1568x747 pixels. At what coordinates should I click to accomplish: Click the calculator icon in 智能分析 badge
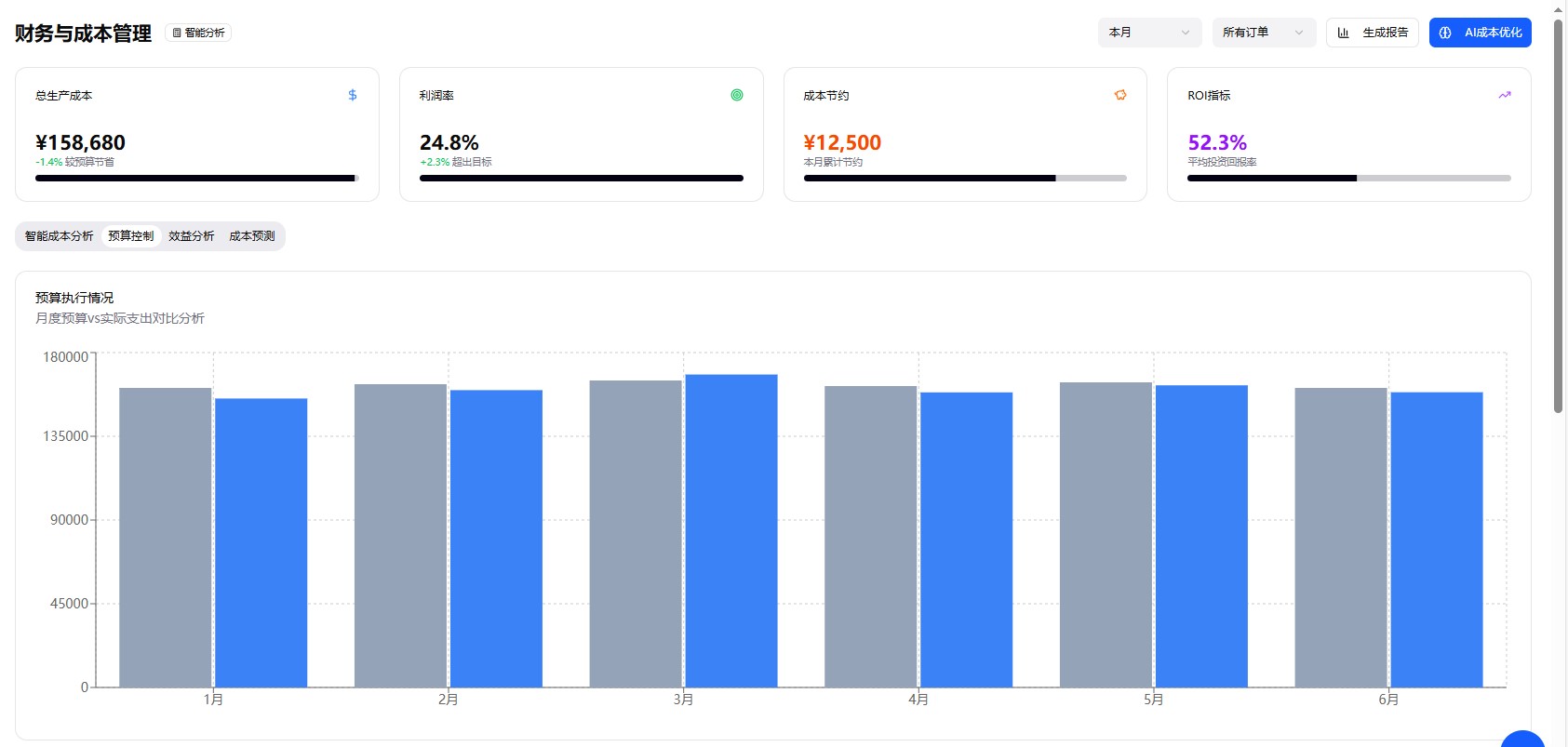pos(177,33)
